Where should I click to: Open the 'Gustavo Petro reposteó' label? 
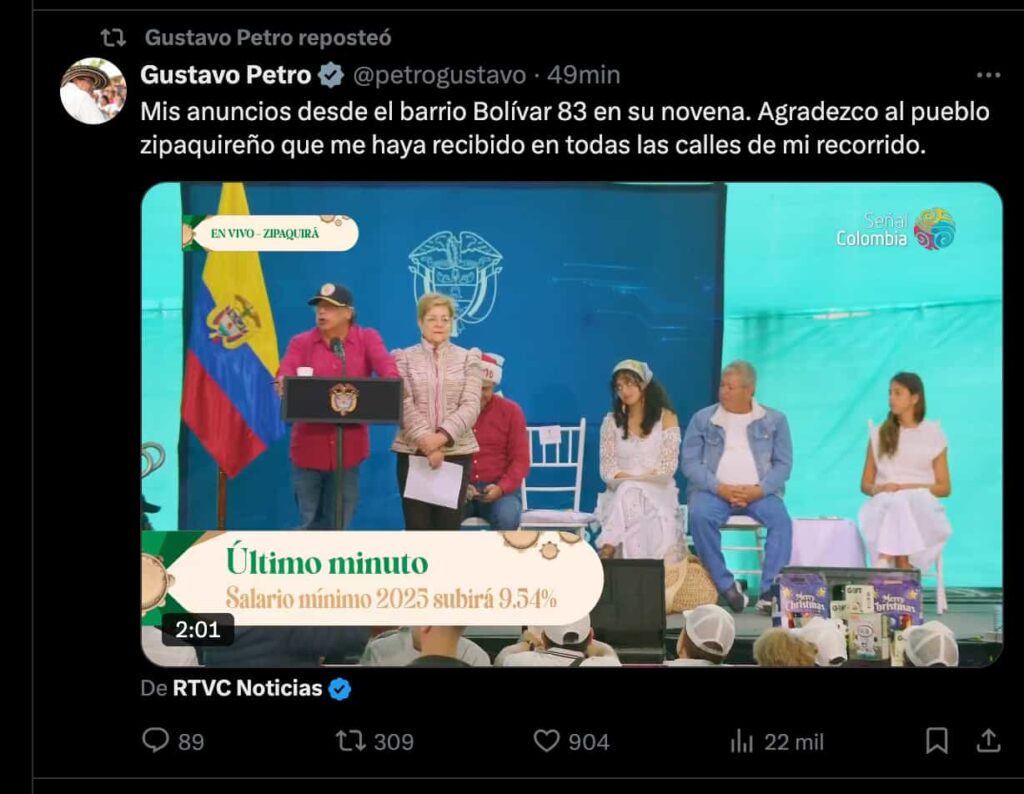(x=268, y=38)
